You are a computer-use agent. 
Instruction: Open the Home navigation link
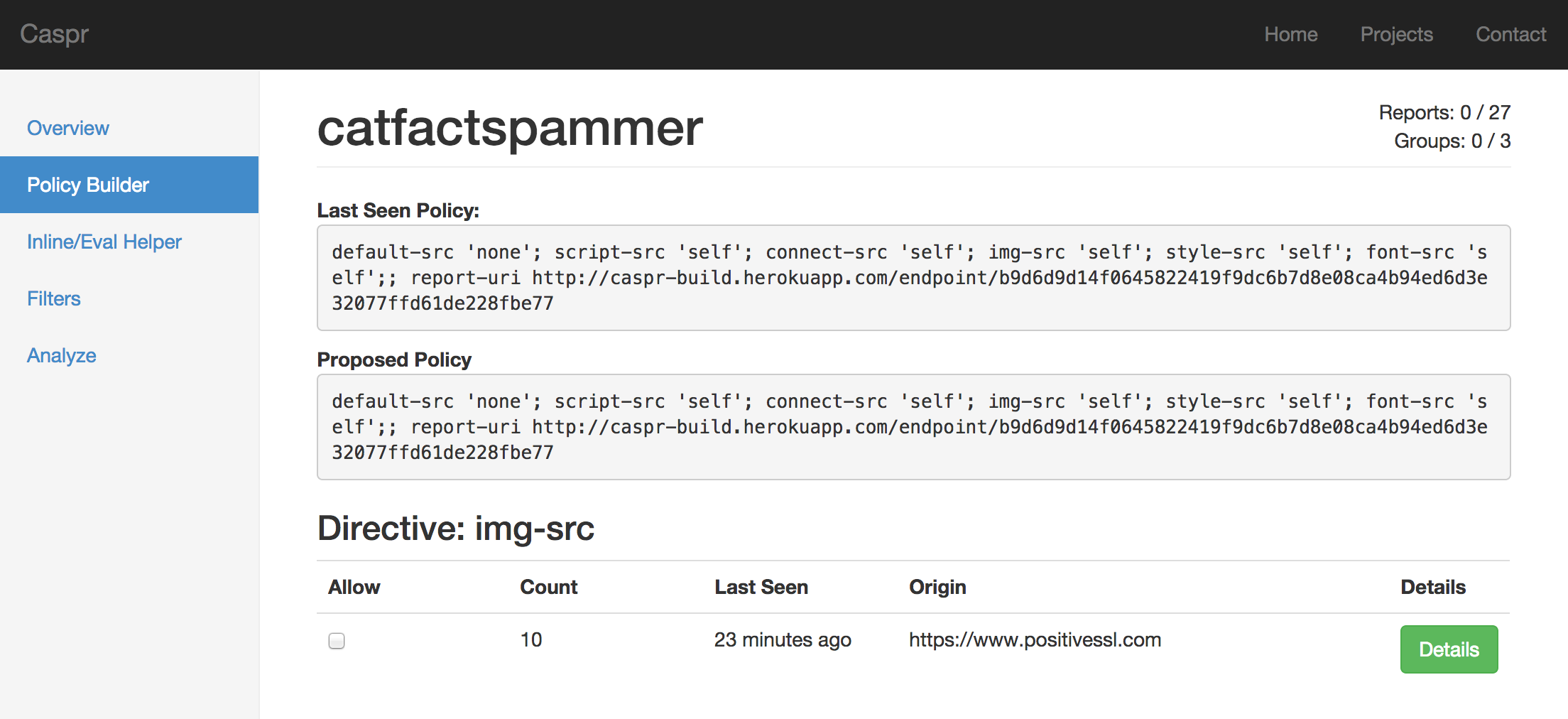click(x=1290, y=34)
